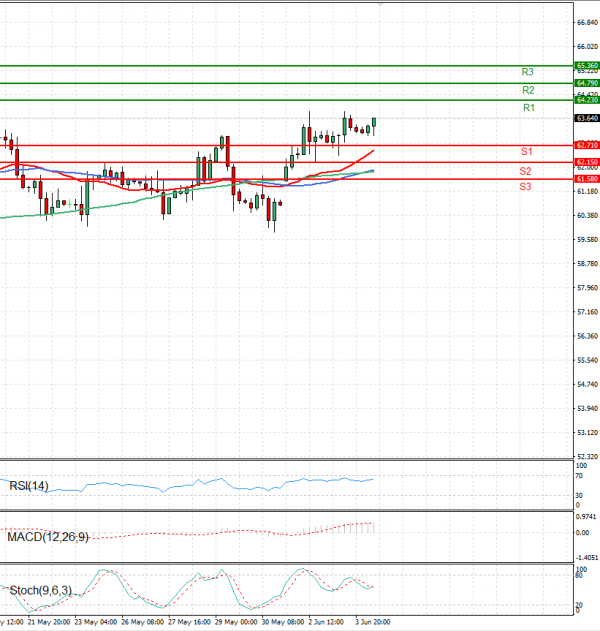Select the 64.230 price tag
Viewport: 600px width, 631px height.
tap(587, 100)
